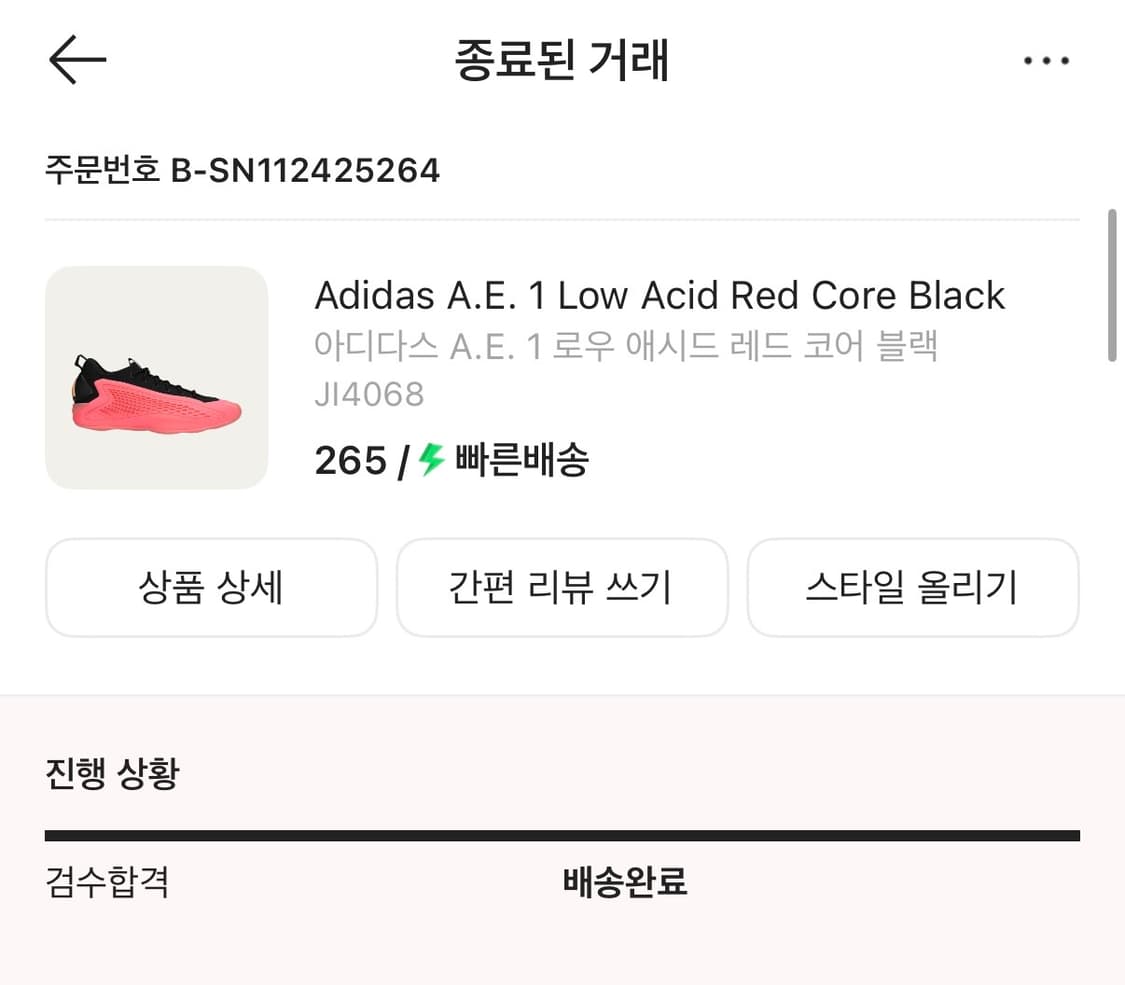Tap the green lightning fast-delivery icon
This screenshot has height=985, width=1125.
[x=431, y=460]
